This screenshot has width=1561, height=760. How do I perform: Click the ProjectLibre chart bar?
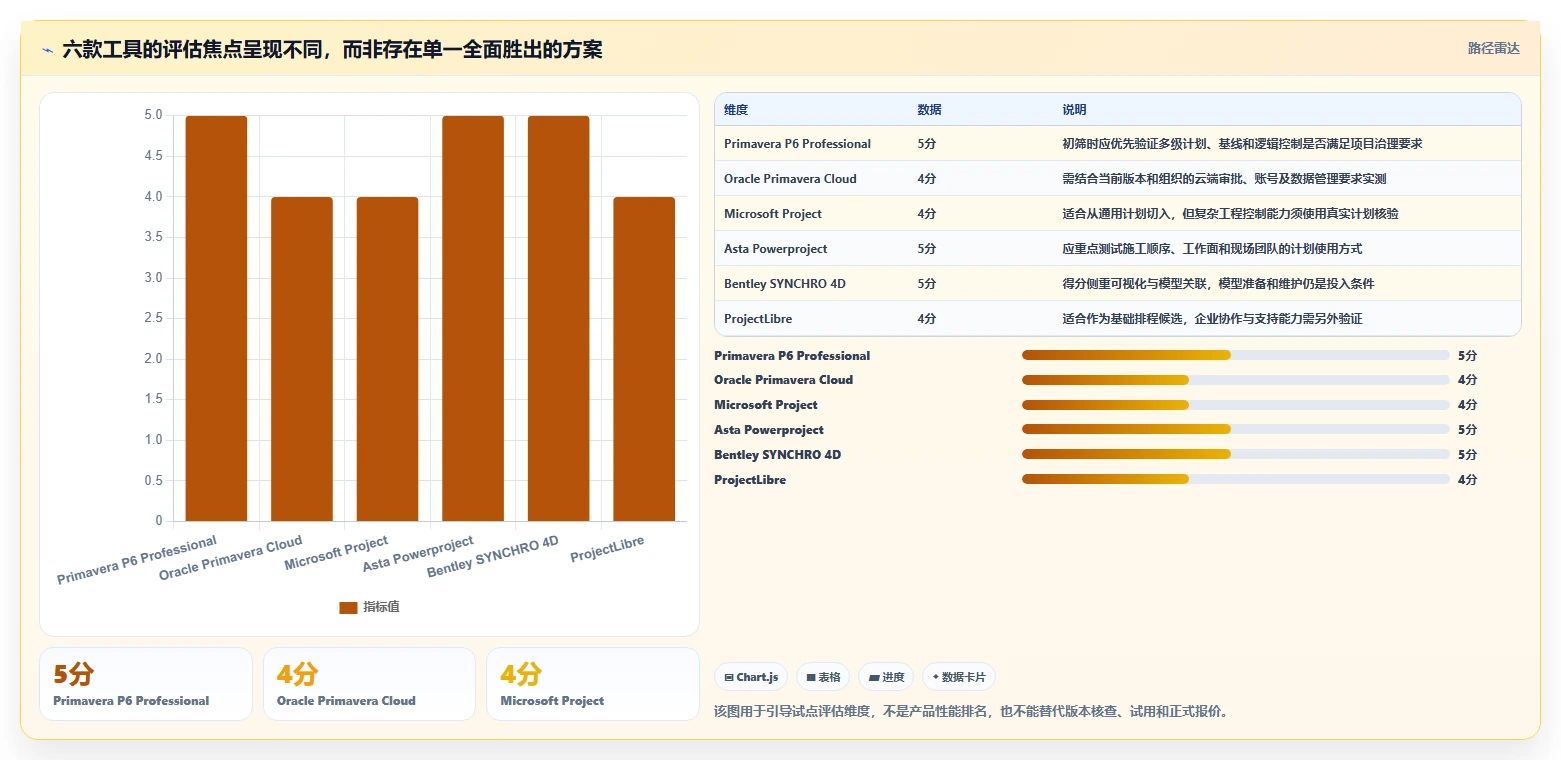(644, 359)
